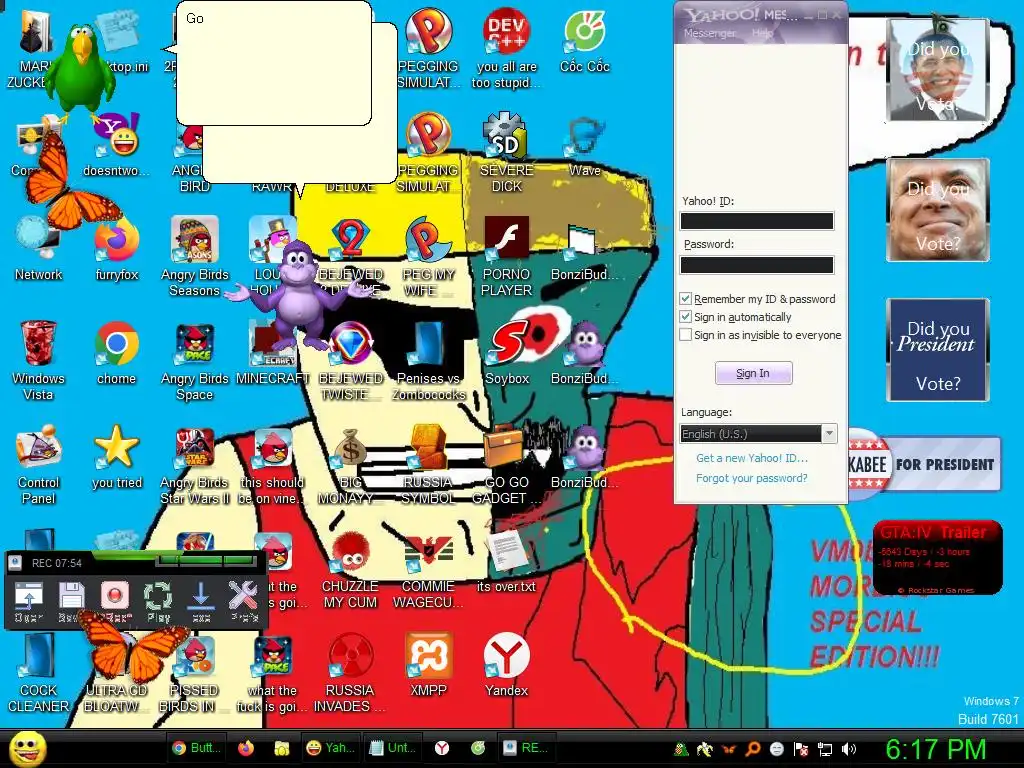
Task: Click the GTA:IV Trailer countdown gadget
Action: 938,558
